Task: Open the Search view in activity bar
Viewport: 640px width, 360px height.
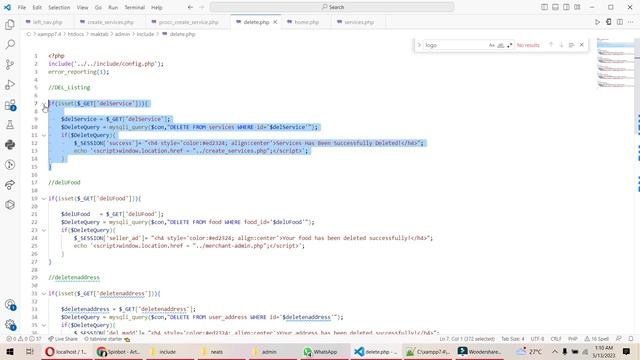Action: click(x=10, y=44)
